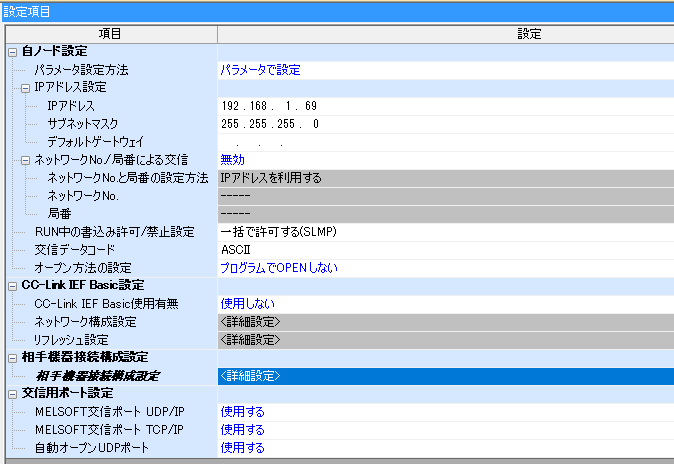
Task: Click the 項目 column header
Action: click(110, 34)
